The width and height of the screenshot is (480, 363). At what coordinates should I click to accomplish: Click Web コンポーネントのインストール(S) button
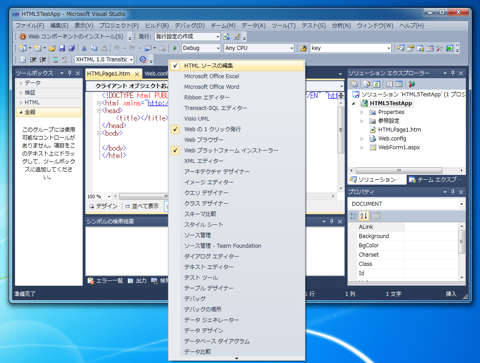tap(72, 37)
